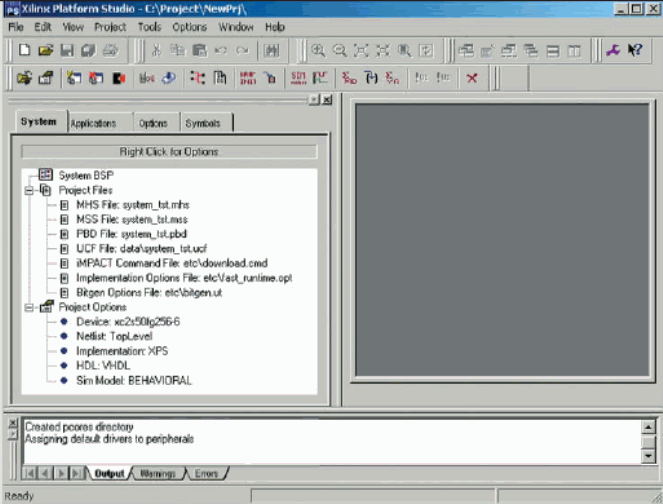
Task: Click the wrench tool icon
Action: coord(613,50)
